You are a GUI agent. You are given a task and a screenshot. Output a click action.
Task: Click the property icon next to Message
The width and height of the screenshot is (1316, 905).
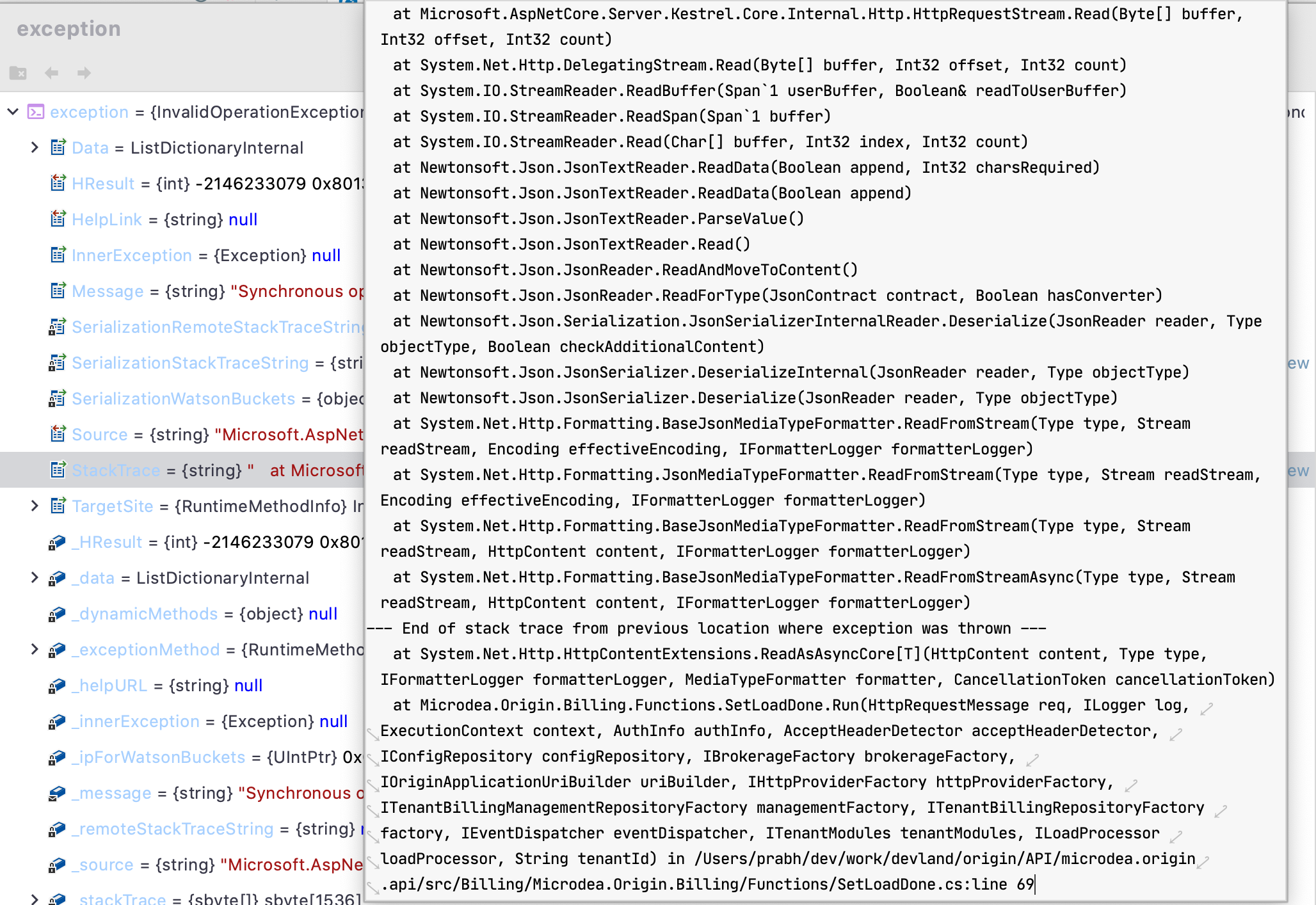(58, 291)
